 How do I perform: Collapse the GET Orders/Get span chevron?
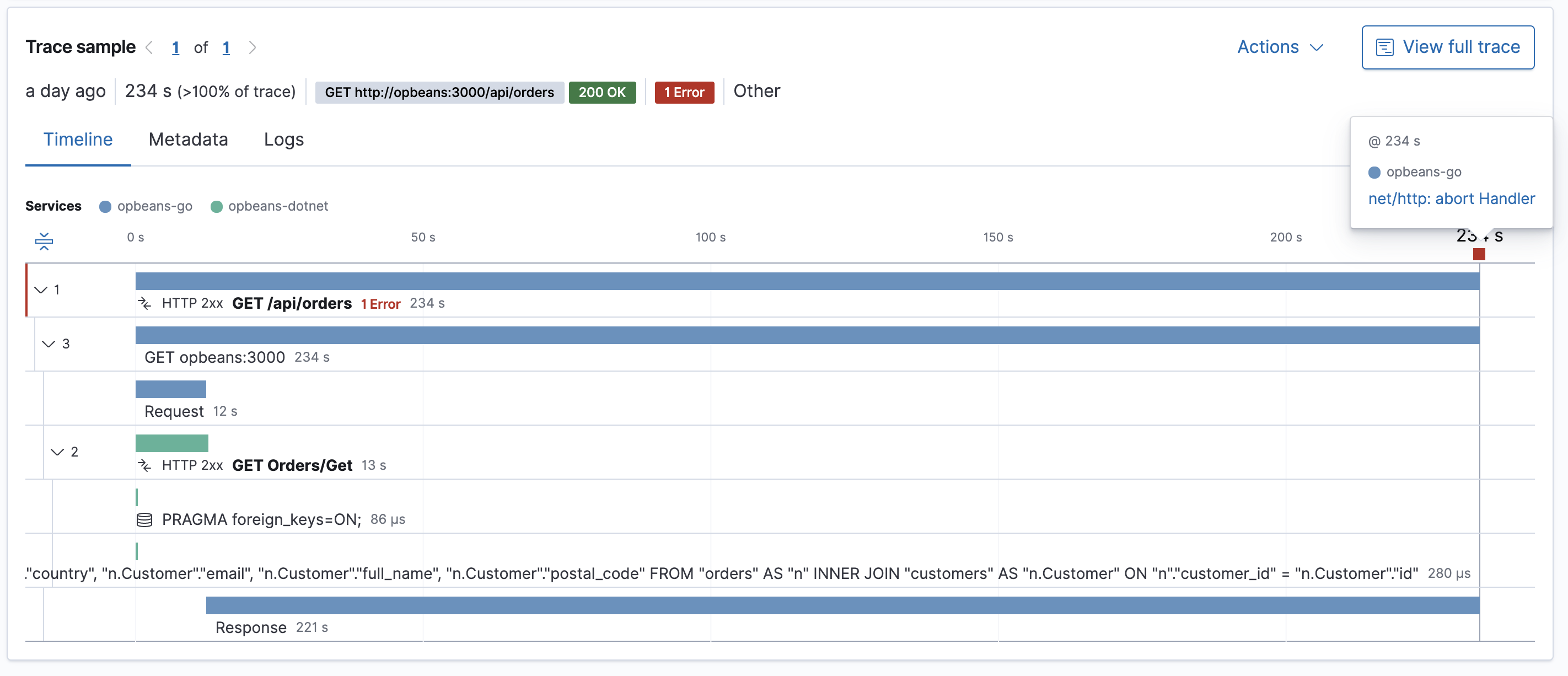[58, 452]
